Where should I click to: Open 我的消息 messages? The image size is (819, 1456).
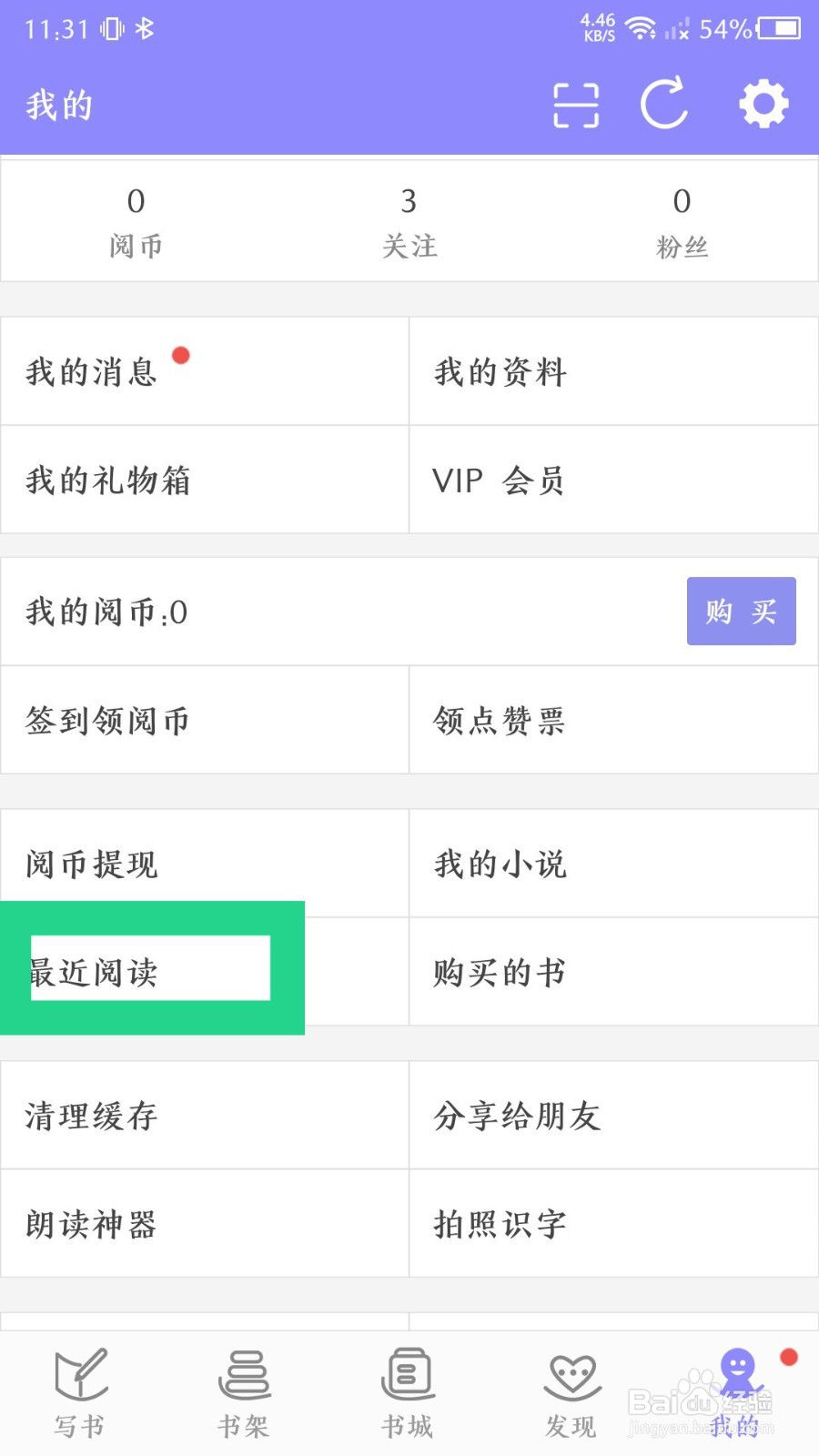205,371
